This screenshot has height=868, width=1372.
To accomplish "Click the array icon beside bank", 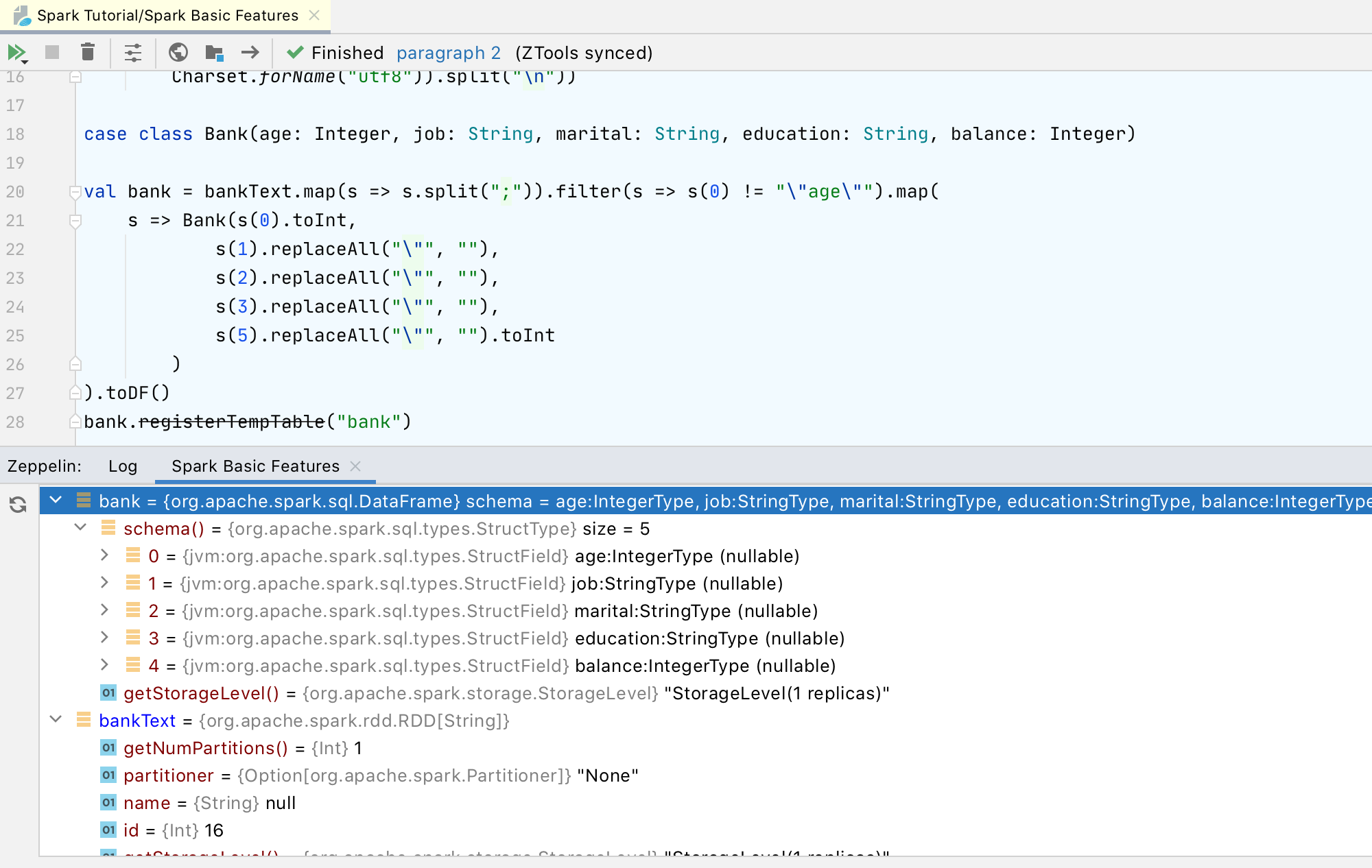I will point(83,501).
